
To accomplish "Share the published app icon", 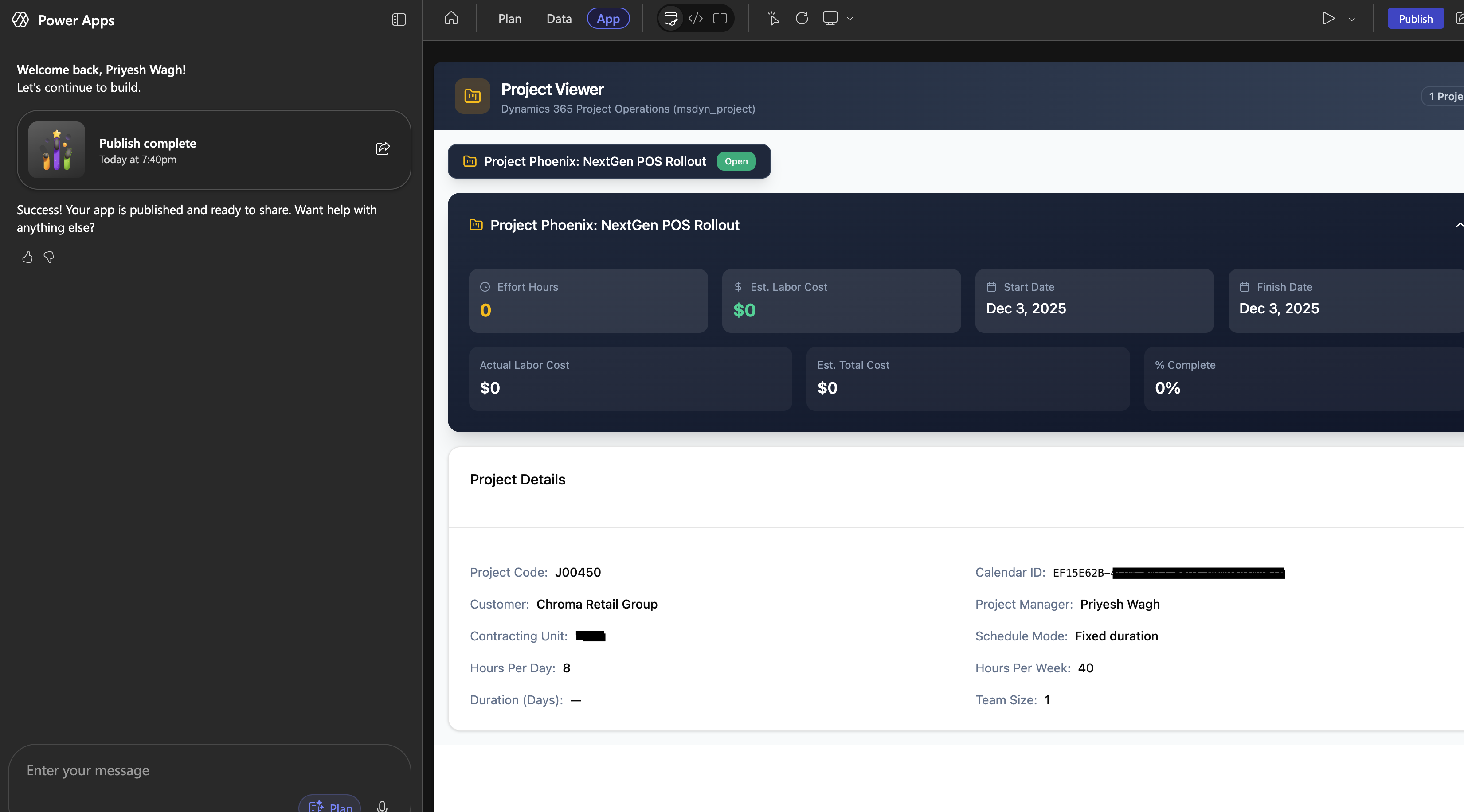I will click(x=383, y=149).
